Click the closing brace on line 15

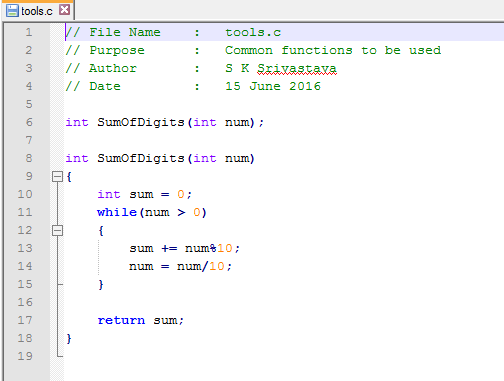pyautogui.click(x=101, y=284)
